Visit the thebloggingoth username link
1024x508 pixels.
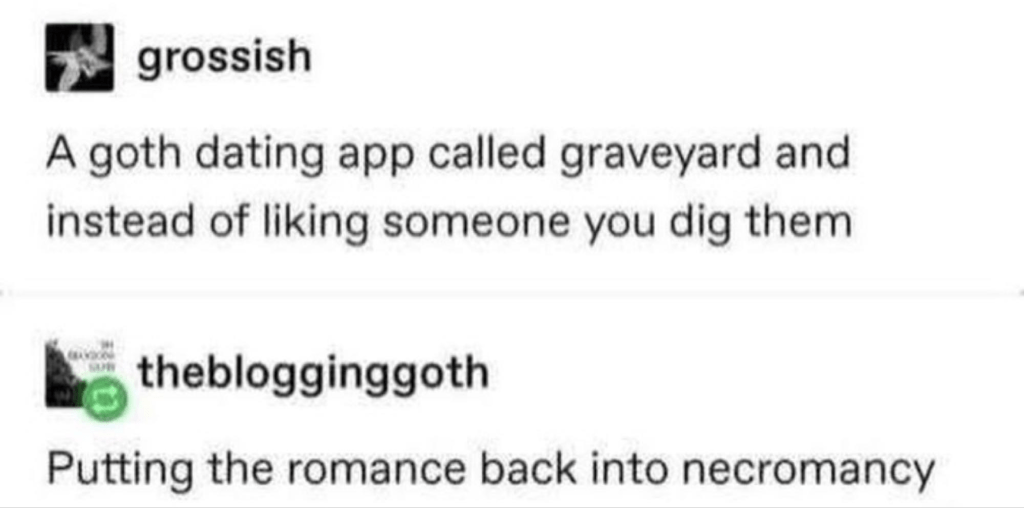point(313,374)
